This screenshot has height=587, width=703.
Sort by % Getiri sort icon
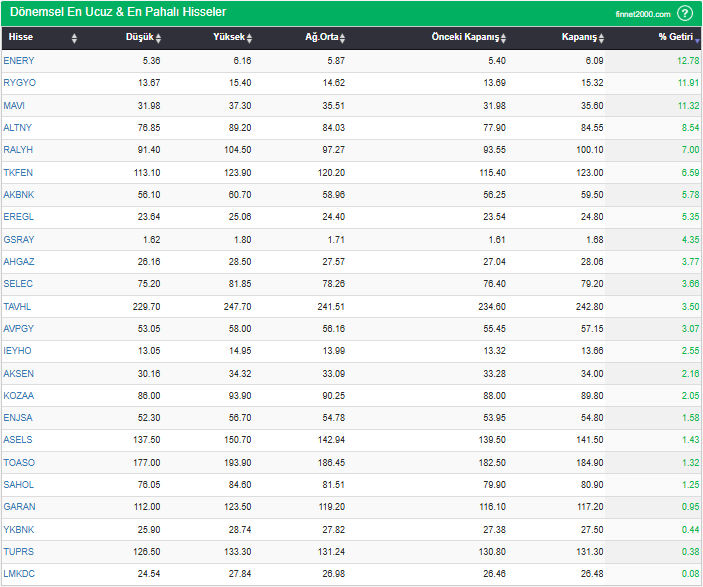pos(697,38)
